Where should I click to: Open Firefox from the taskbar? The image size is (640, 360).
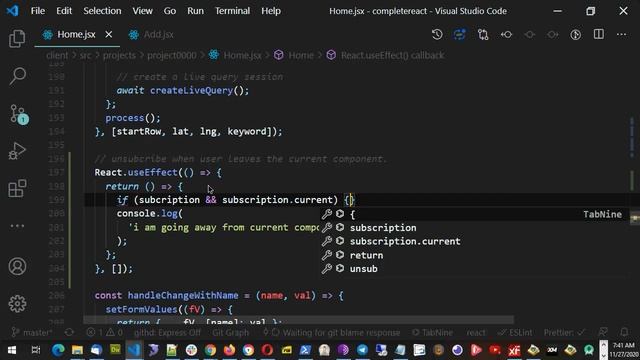(229, 350)
